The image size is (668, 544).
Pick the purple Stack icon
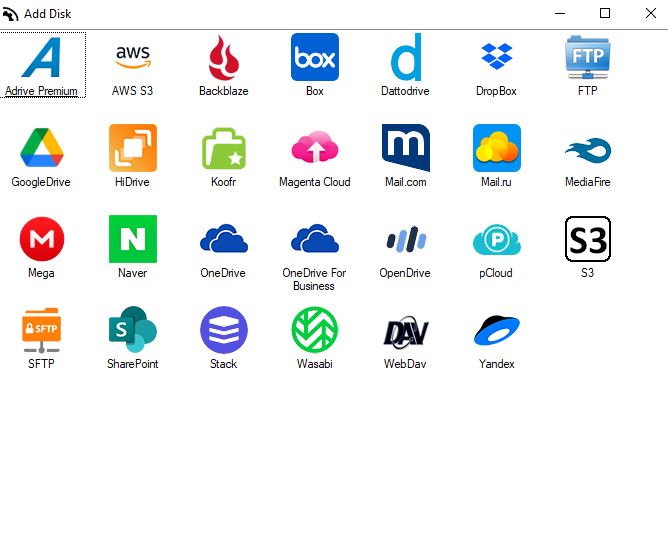(x=224, y=330)
